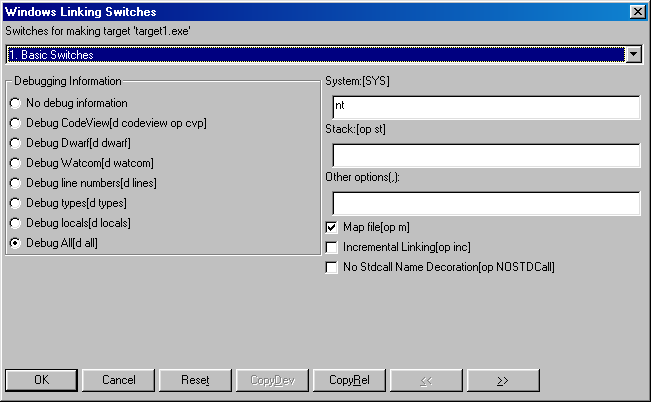
Task: Choose Debug CodeView option
Action: 15,123
